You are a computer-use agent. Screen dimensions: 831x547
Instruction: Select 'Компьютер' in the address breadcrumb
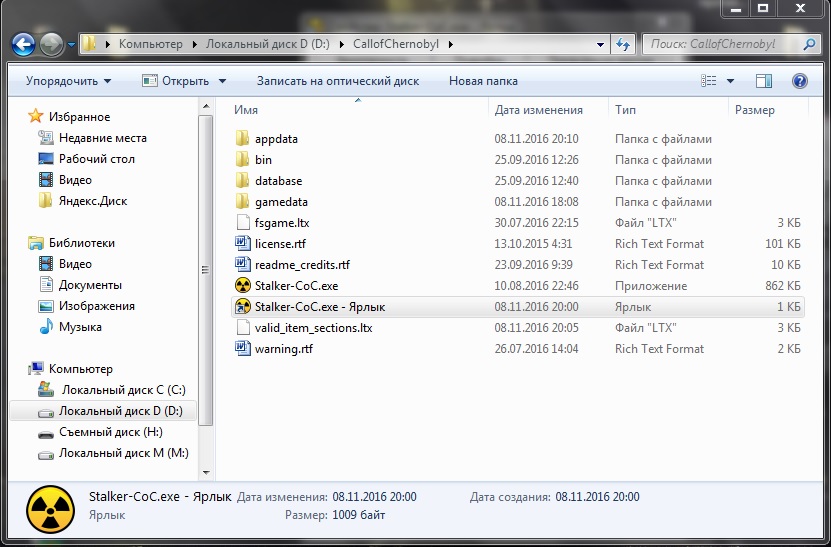[151, 44]
